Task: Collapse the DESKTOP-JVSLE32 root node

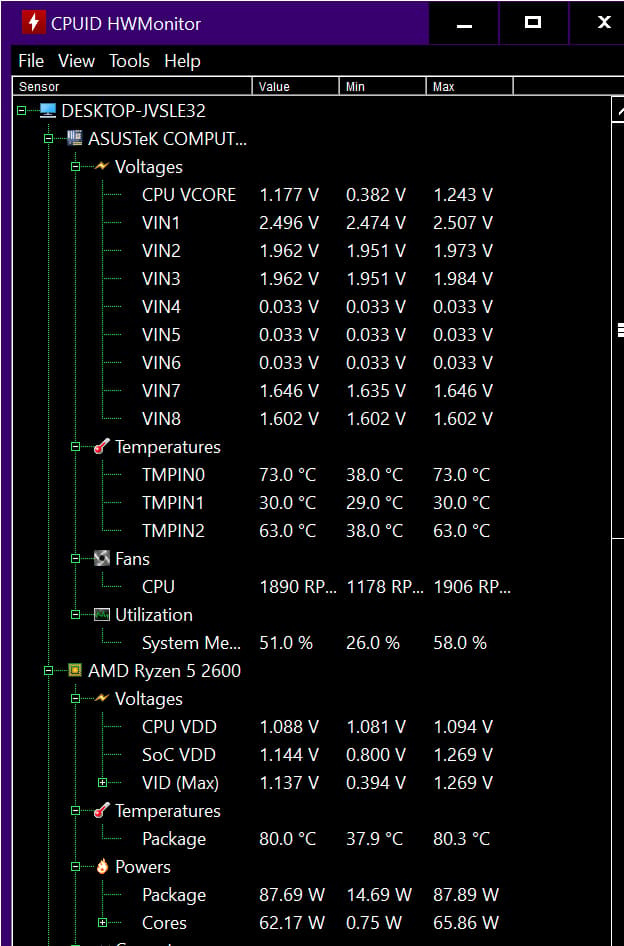Action: pos(21,111)
